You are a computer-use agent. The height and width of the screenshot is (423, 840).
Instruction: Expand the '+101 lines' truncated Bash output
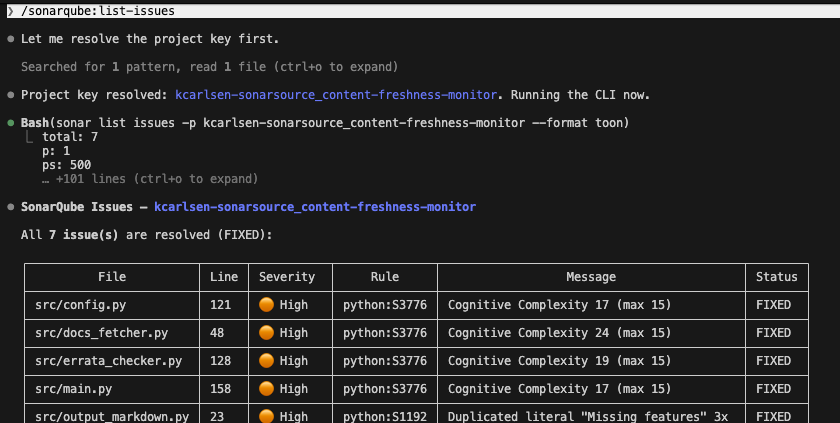(150, 179)
